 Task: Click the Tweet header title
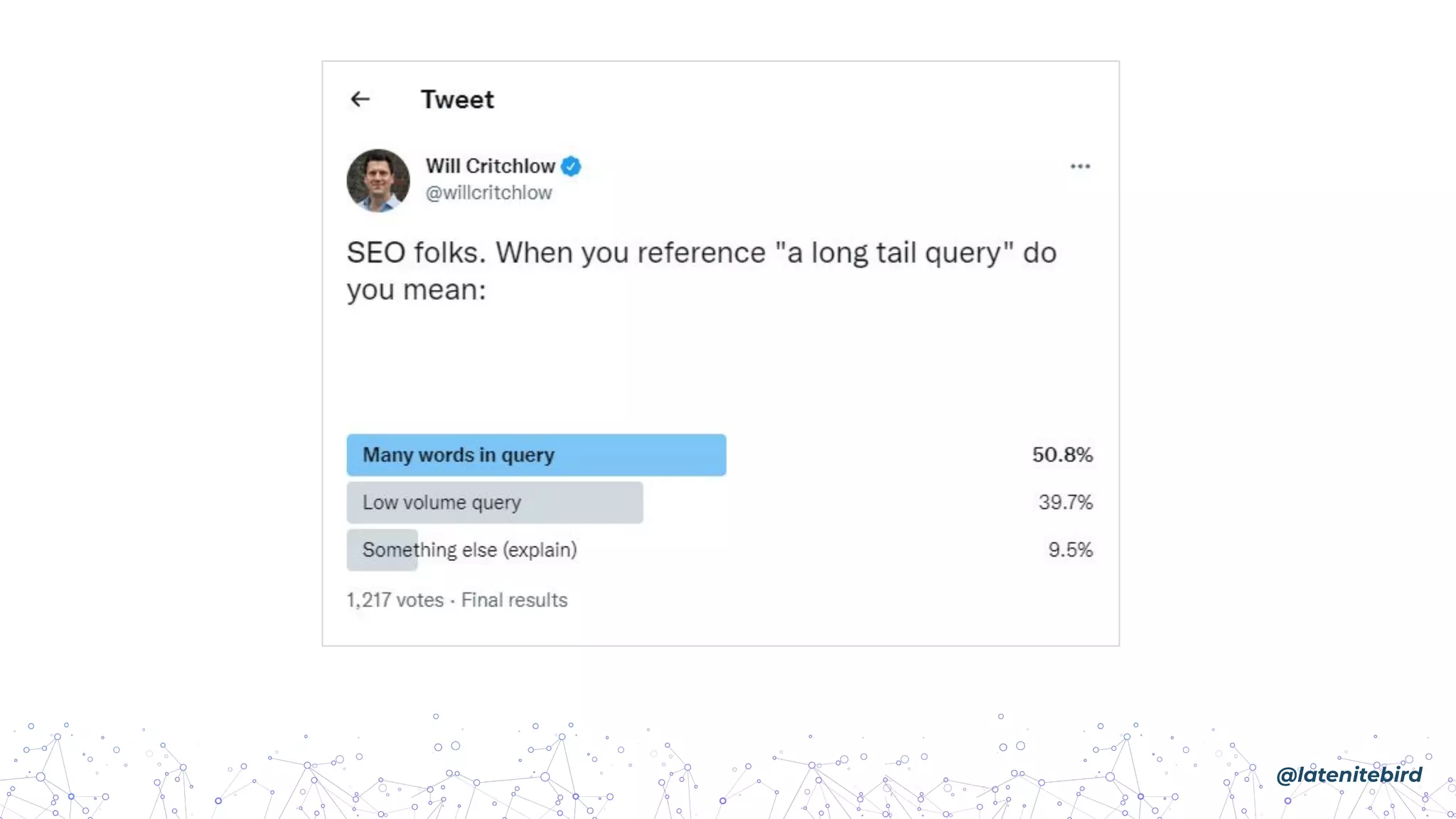click(x=457, y=100)
